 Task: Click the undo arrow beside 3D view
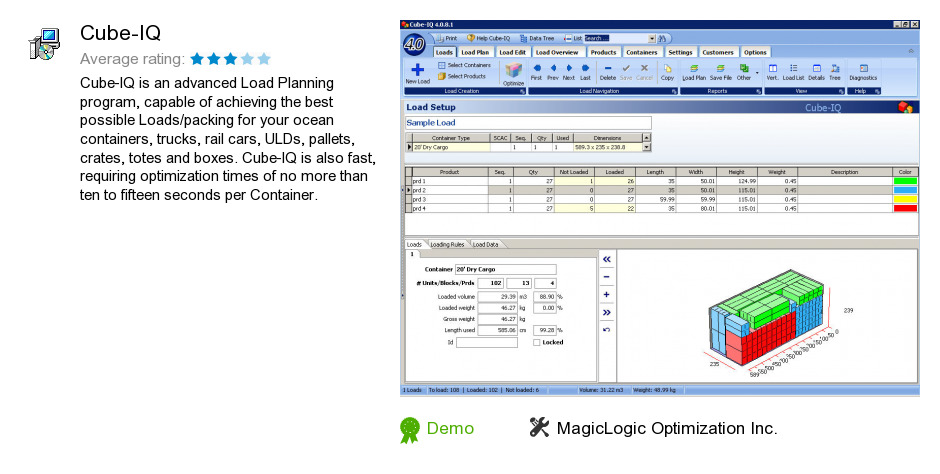pos(607,330)
